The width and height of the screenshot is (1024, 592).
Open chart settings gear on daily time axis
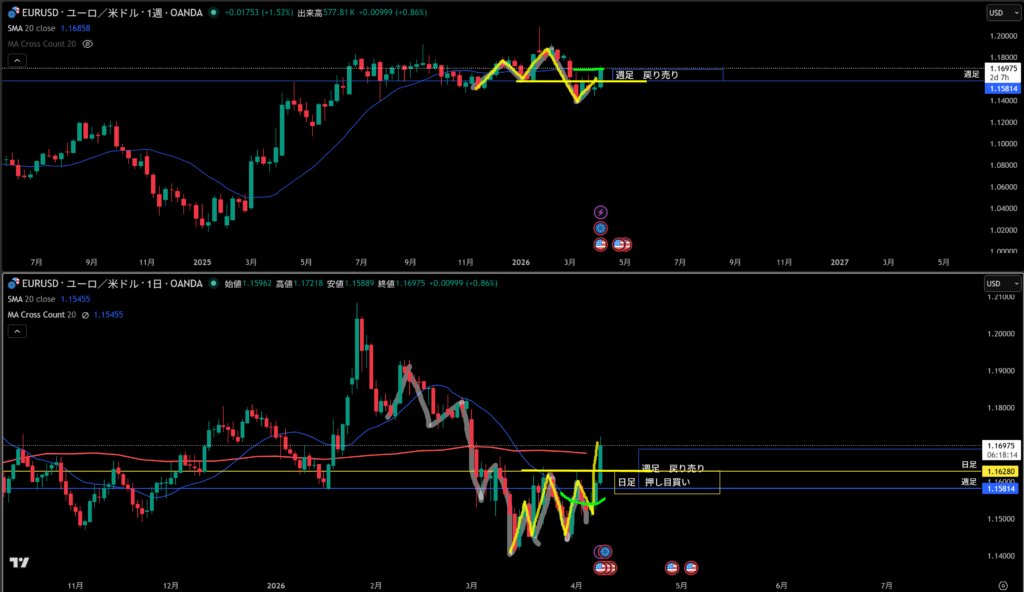[1002, 583]
